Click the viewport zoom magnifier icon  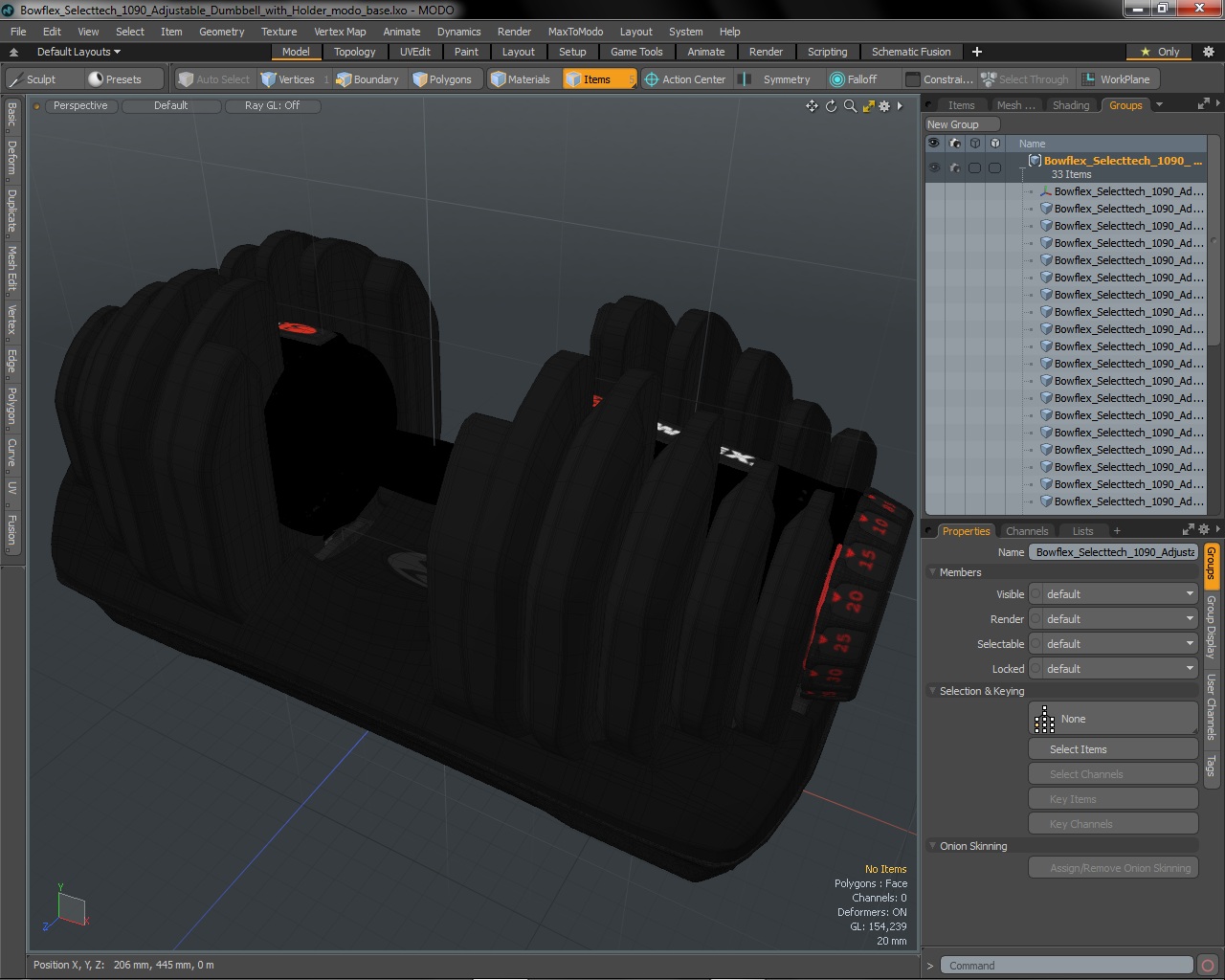(x=850, y=106)
